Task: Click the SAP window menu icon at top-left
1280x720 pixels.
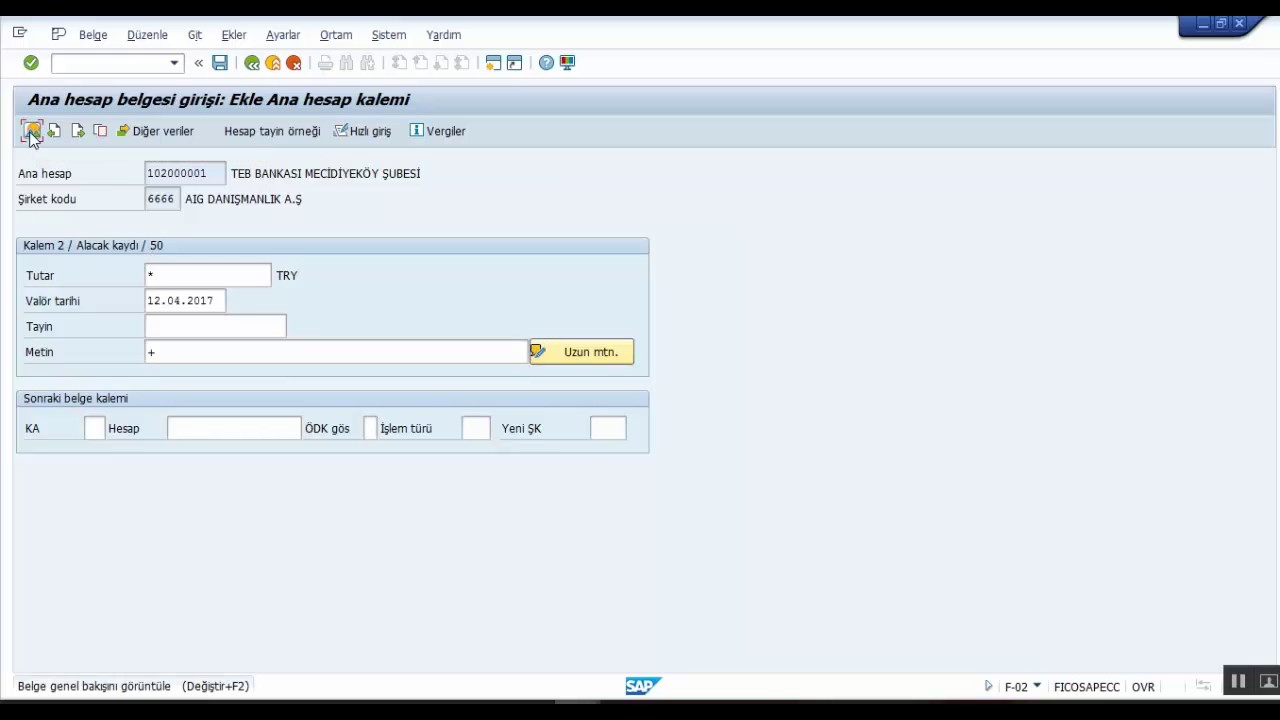Action: pyautogui.click(x=20, y=33)
